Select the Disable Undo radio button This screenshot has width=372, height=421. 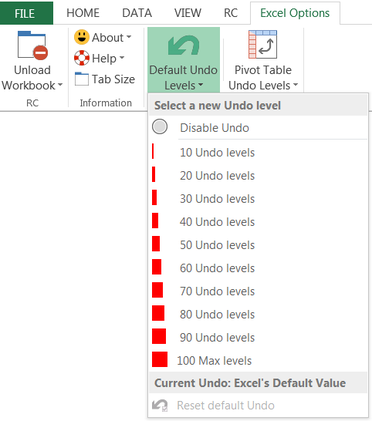[160, 127]
